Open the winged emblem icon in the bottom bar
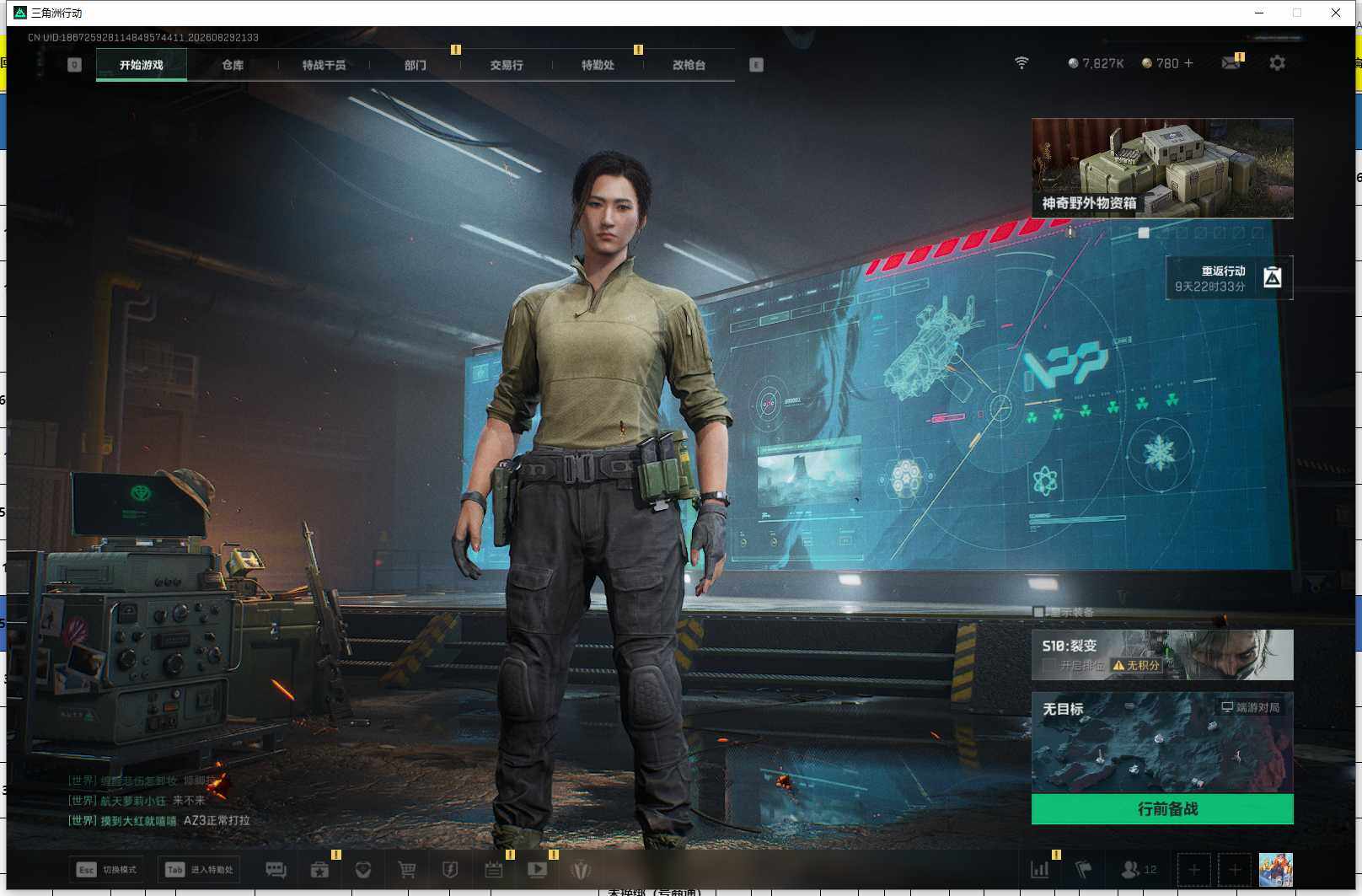This screenshot has height=896, width=1362. [581, 870]
